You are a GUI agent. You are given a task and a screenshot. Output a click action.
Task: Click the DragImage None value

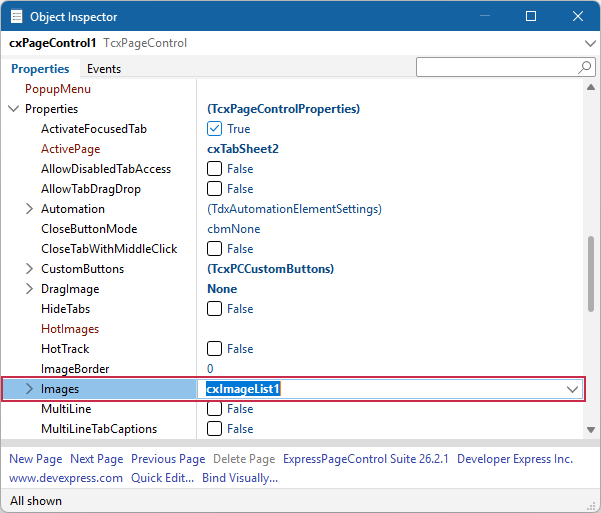(x=222, y=289)
